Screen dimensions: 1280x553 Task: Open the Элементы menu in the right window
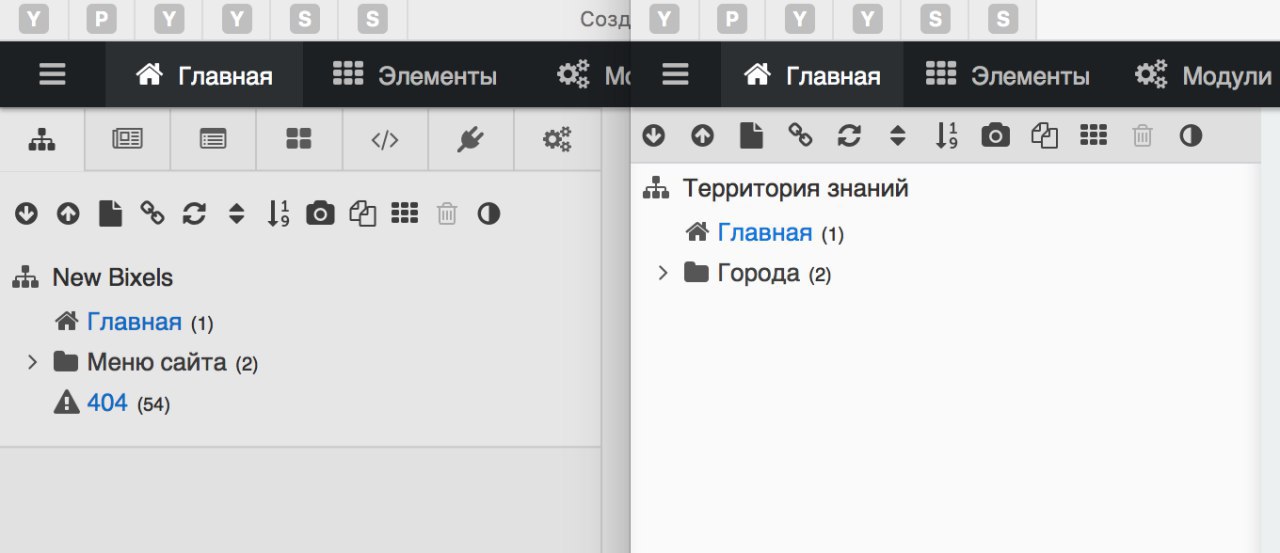(x=1007, y=75)
